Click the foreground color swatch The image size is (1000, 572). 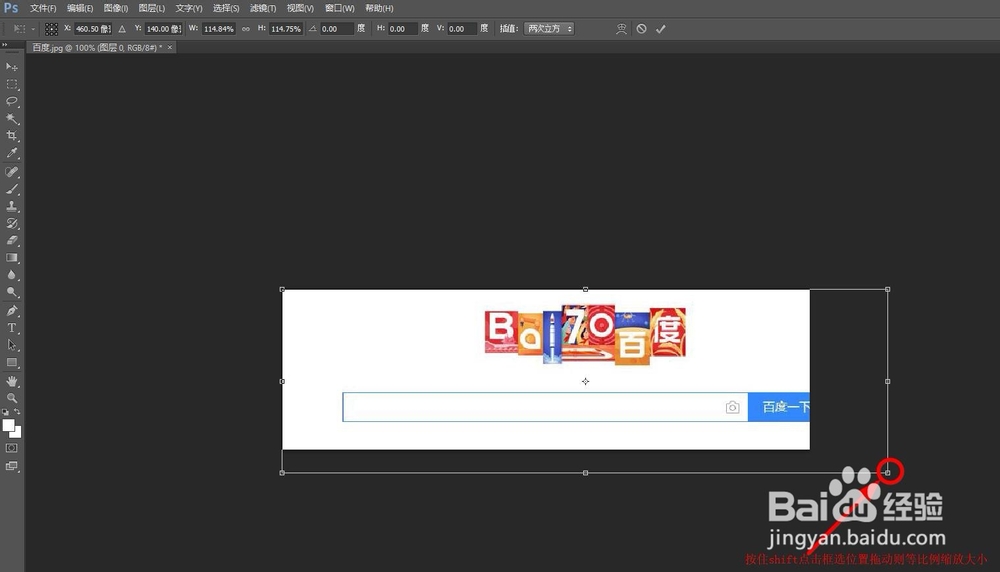pos(8,425)
